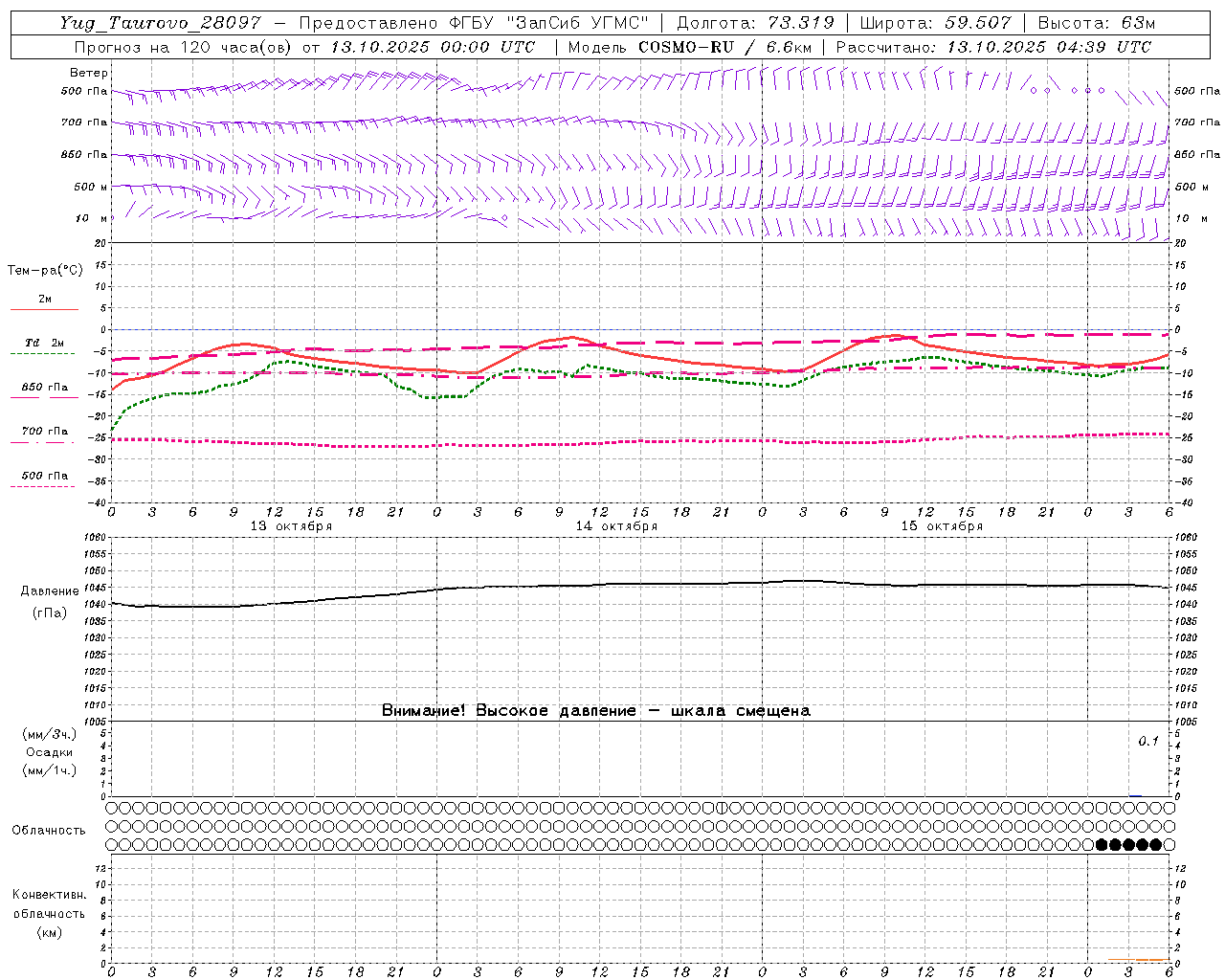Click the 500 гПа temperature legend entry
This screenshot has width=1225, height=980.
tap(44, 479)
